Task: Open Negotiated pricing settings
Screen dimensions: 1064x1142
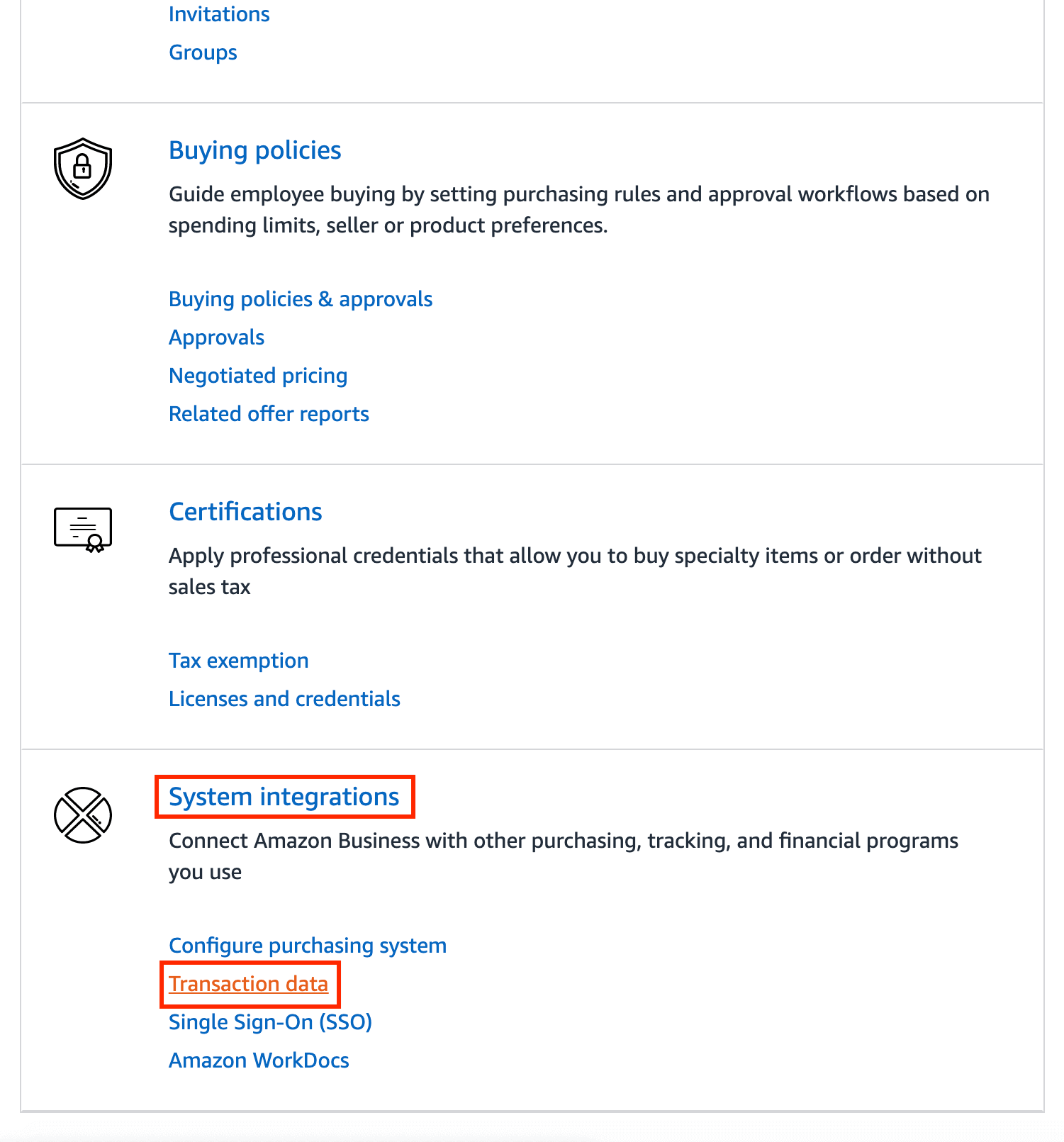Action: click(x=257, y=375)
